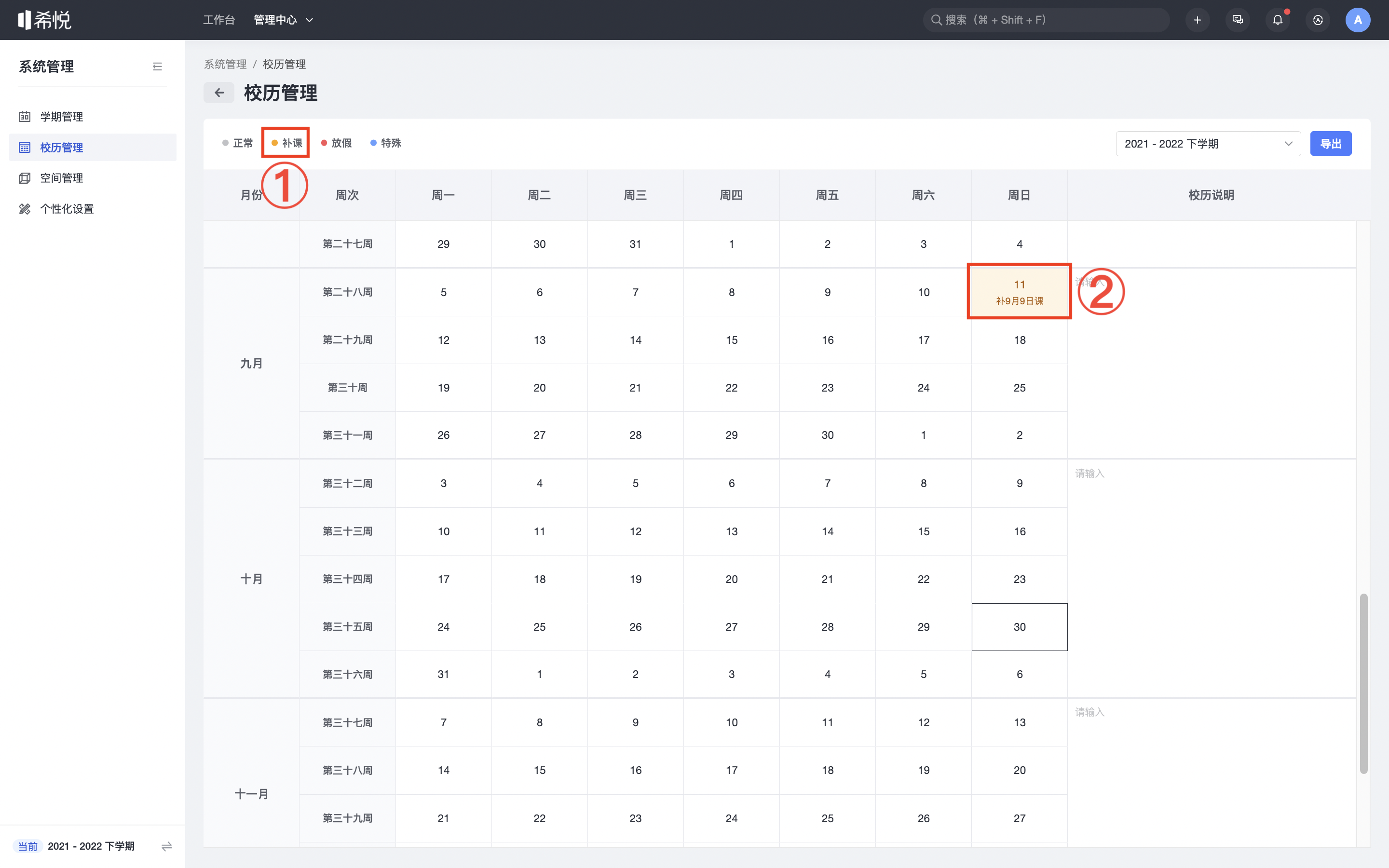Image resolution: width=1389 pixels, height=868 pixels.
Task: Click the 周三 column header
Action: click(635, 195)
